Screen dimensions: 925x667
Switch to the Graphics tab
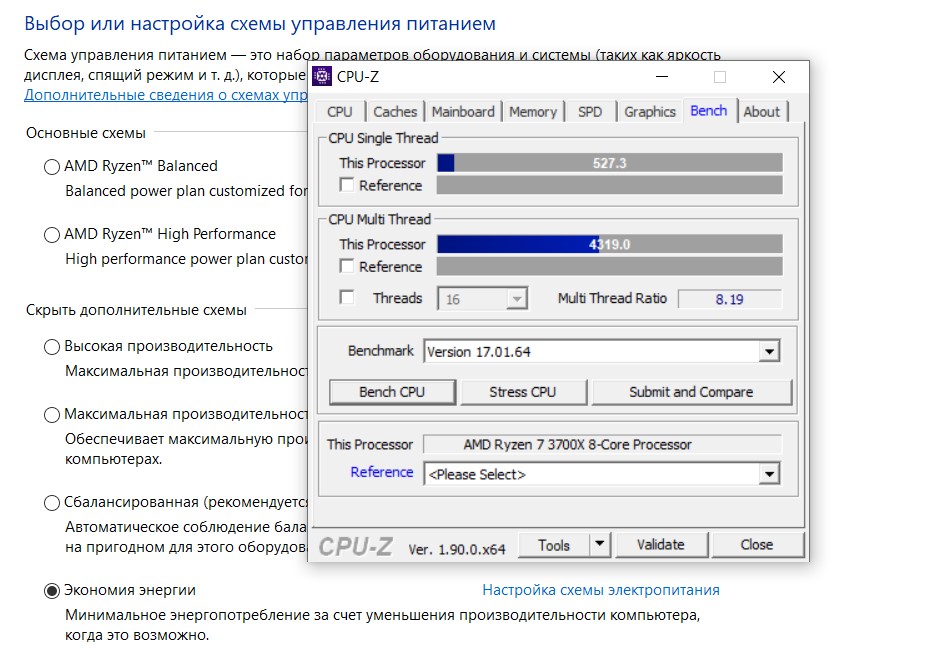point(650,111)
